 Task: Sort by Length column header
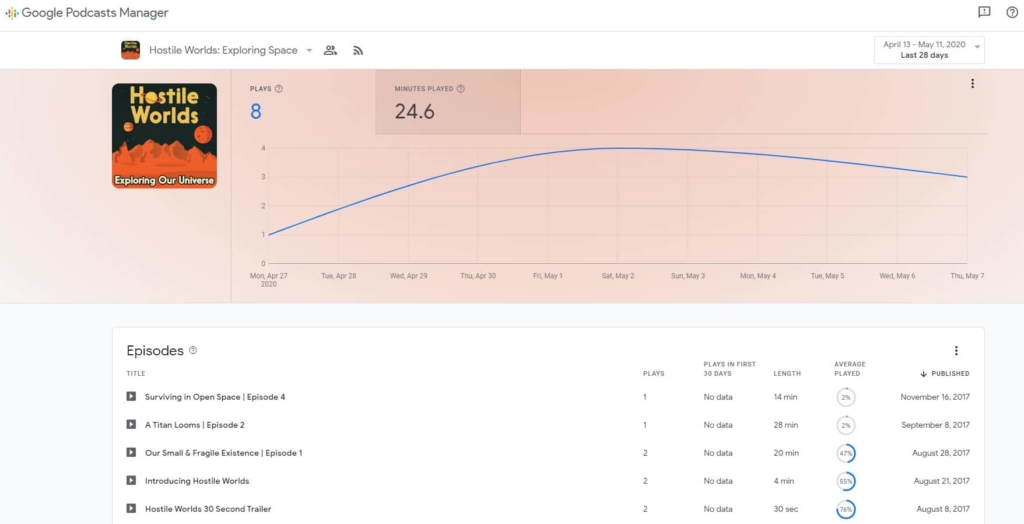pyautogui.click(x=787, y=374)
